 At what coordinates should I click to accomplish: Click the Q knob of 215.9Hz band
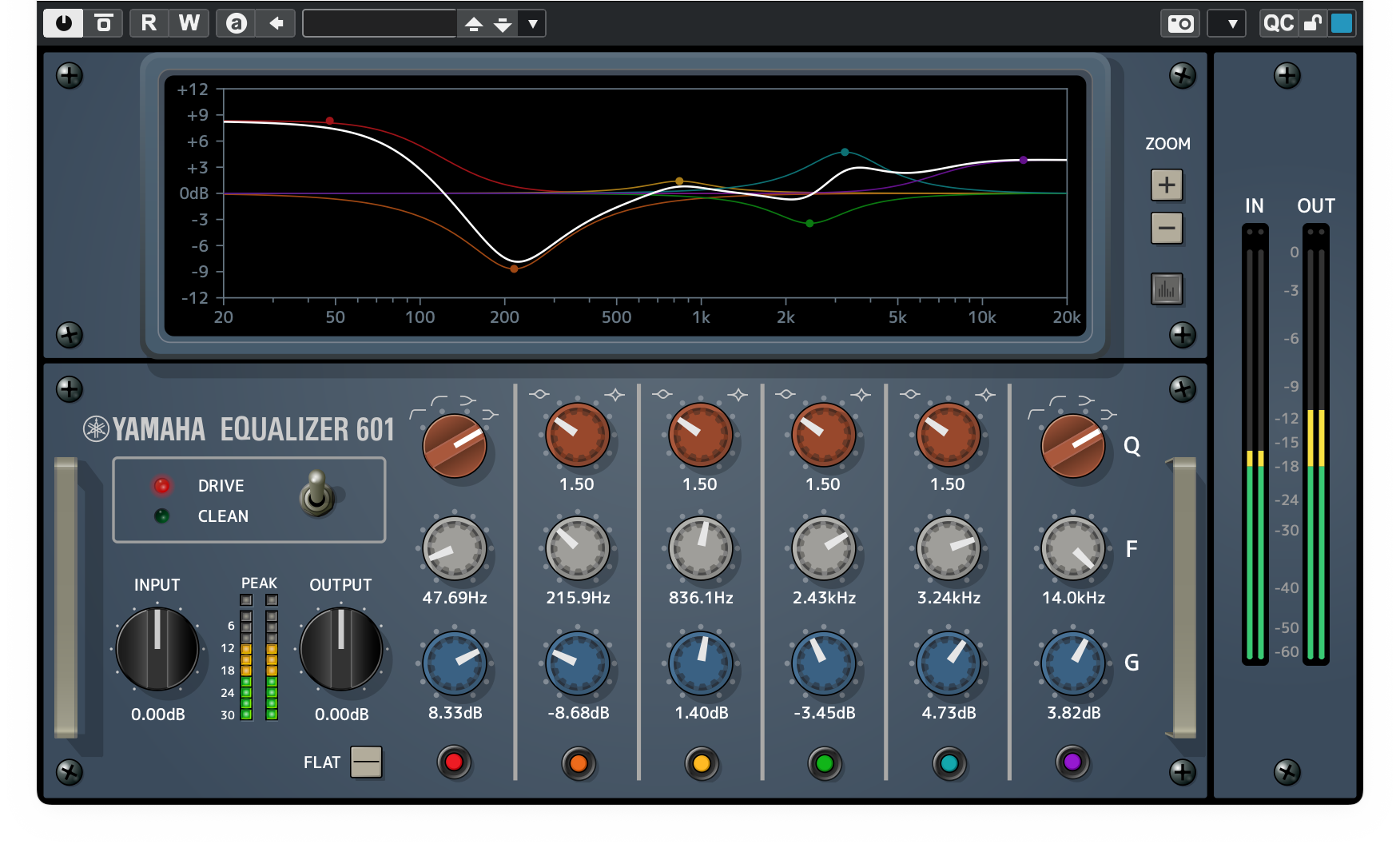pyautogui.click(x=578, y=435)
